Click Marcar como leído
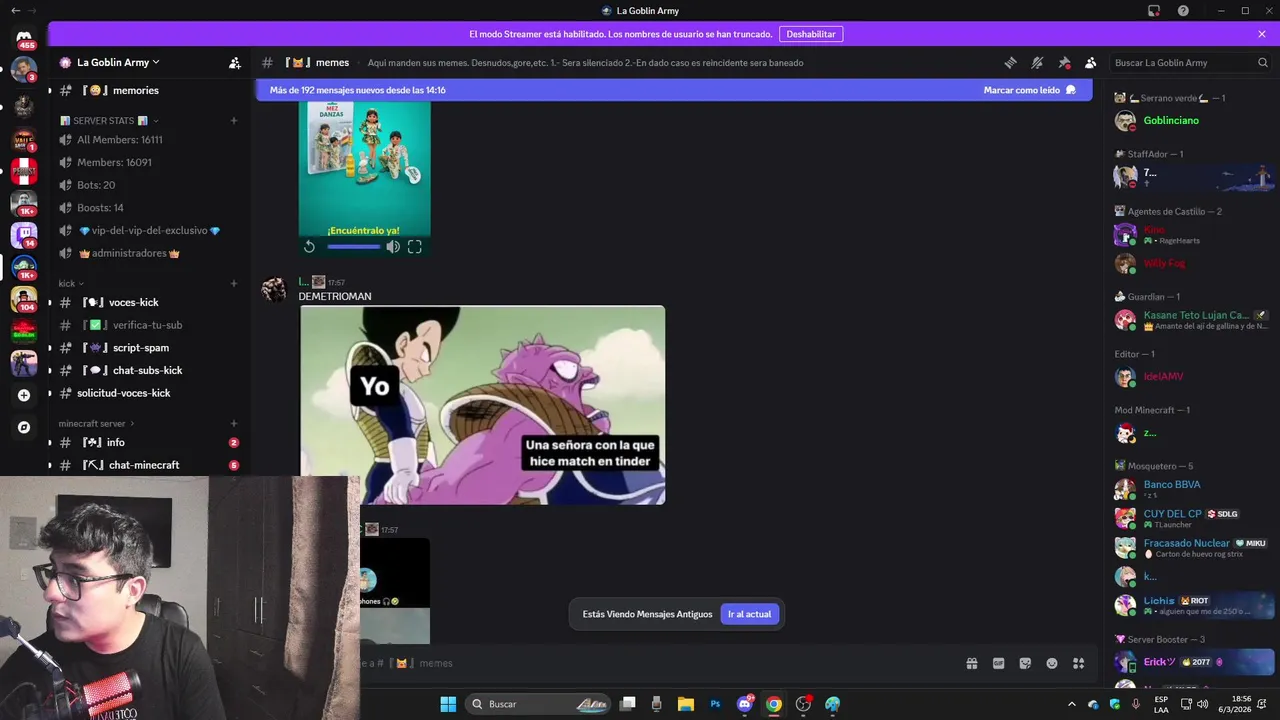 pos(1029,90)
